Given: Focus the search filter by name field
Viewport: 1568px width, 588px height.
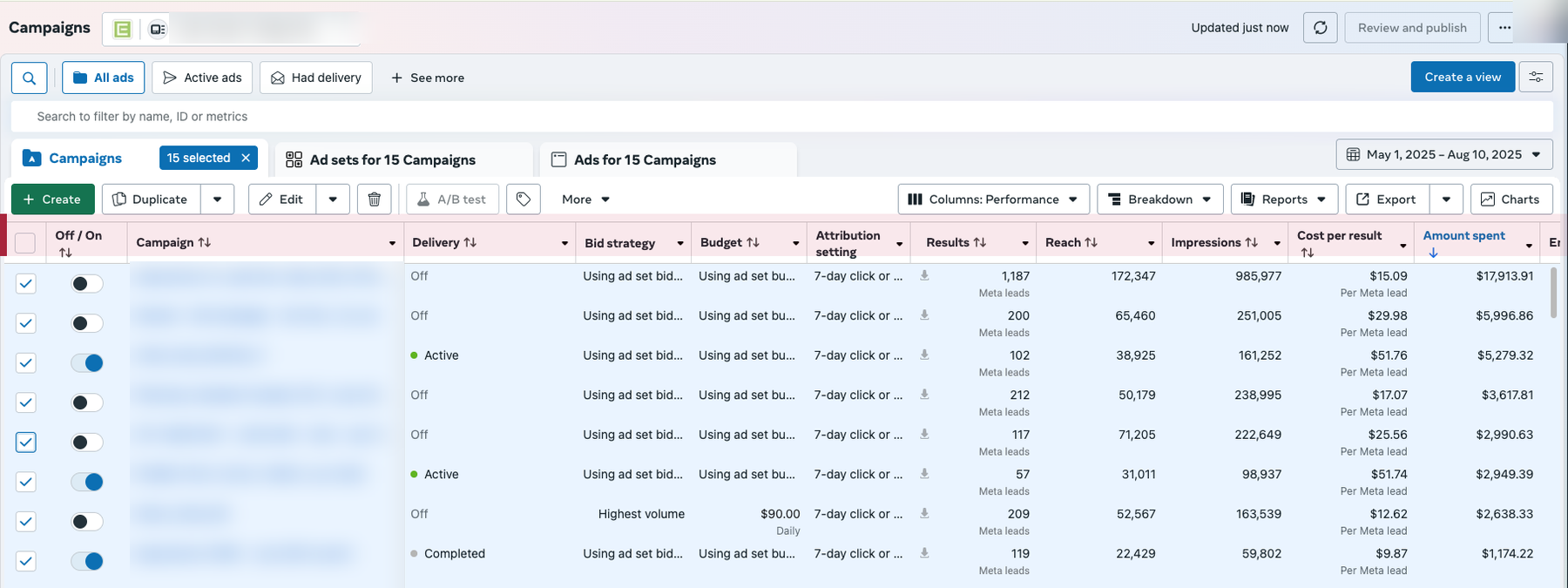Looking at the screenshot, I should tap(781, 117).
